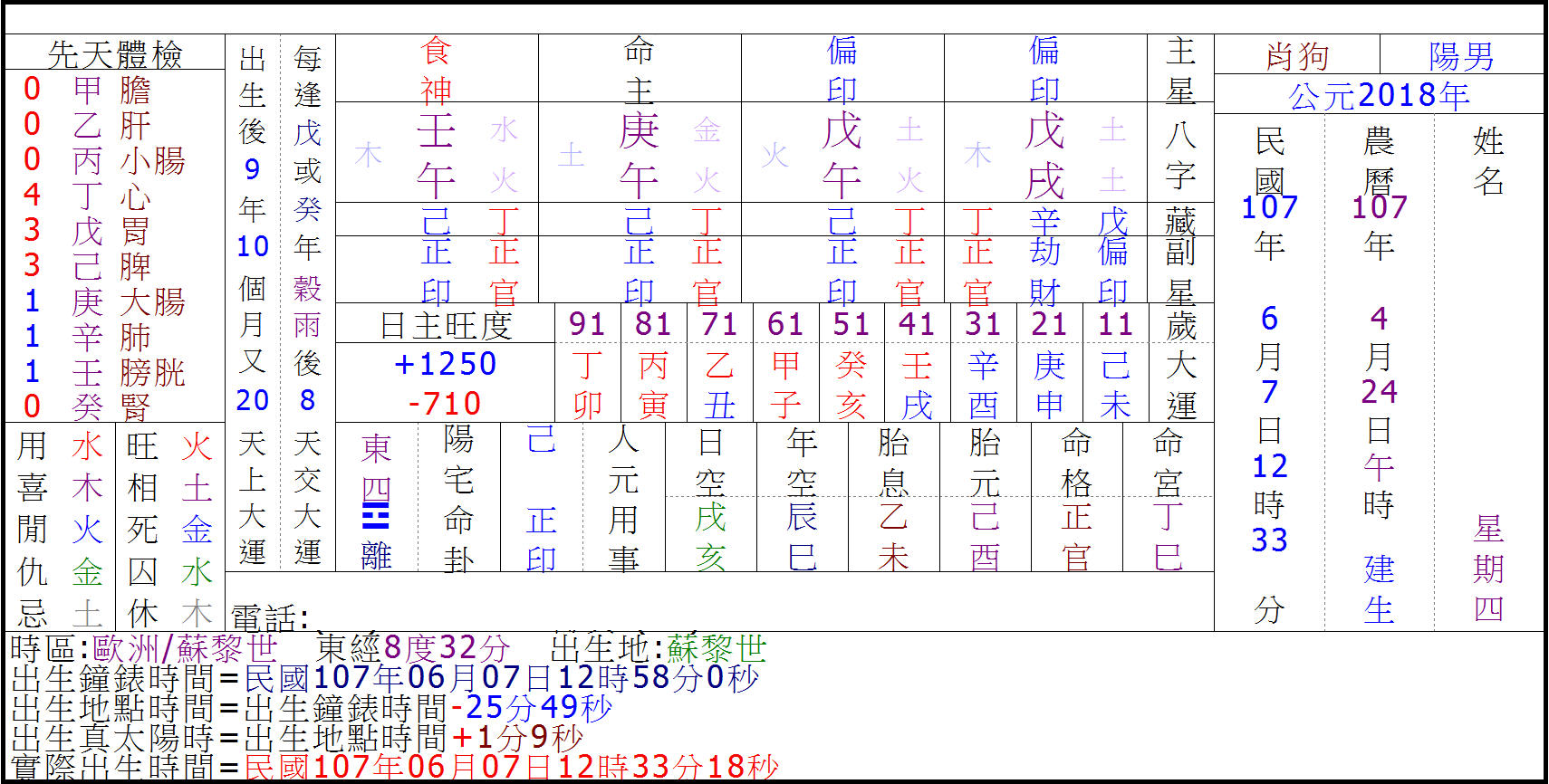This screenshot has height=784, width=1549.
Task: Select the 甲 膽 row
Action: point(87,90)
